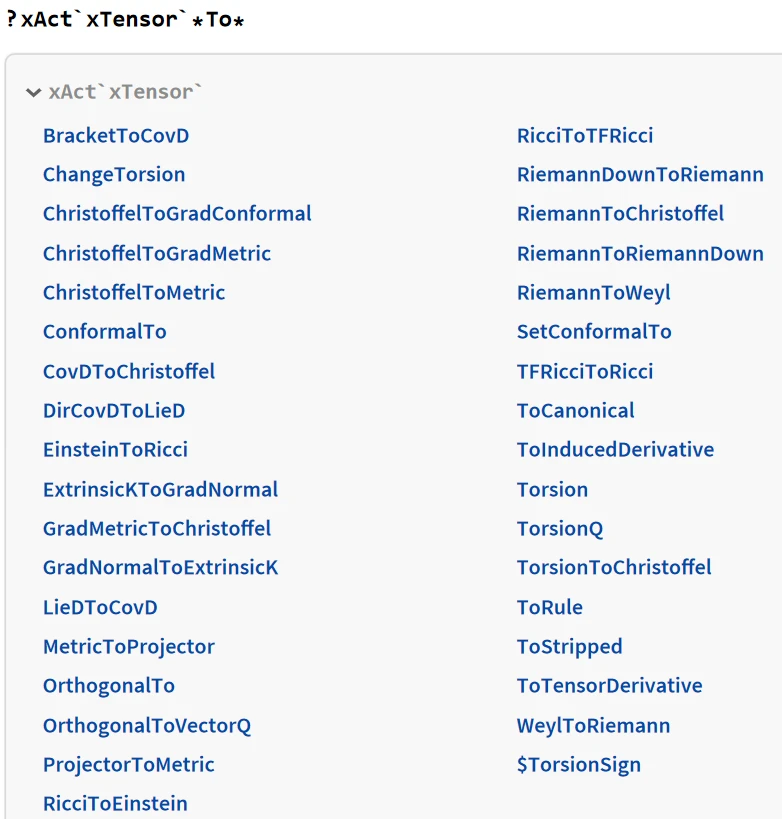Open ChristoffelToGradConformal documentation link

177,214
